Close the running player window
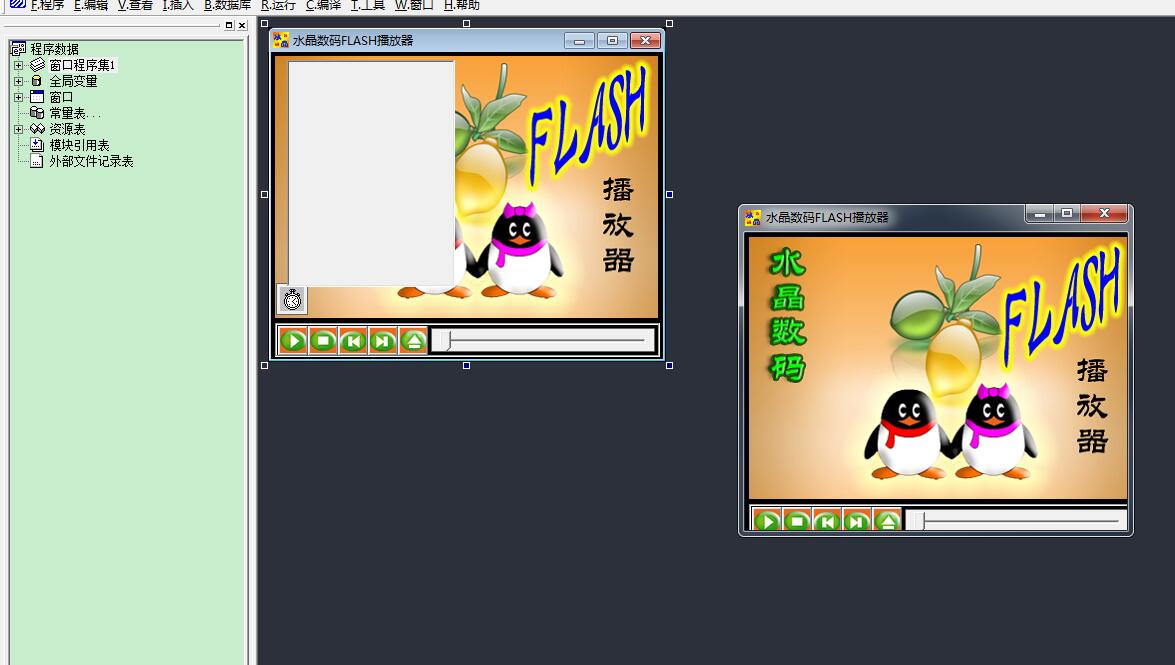The width and height of the screenshot is (1175, 665). click(1104, 214)
